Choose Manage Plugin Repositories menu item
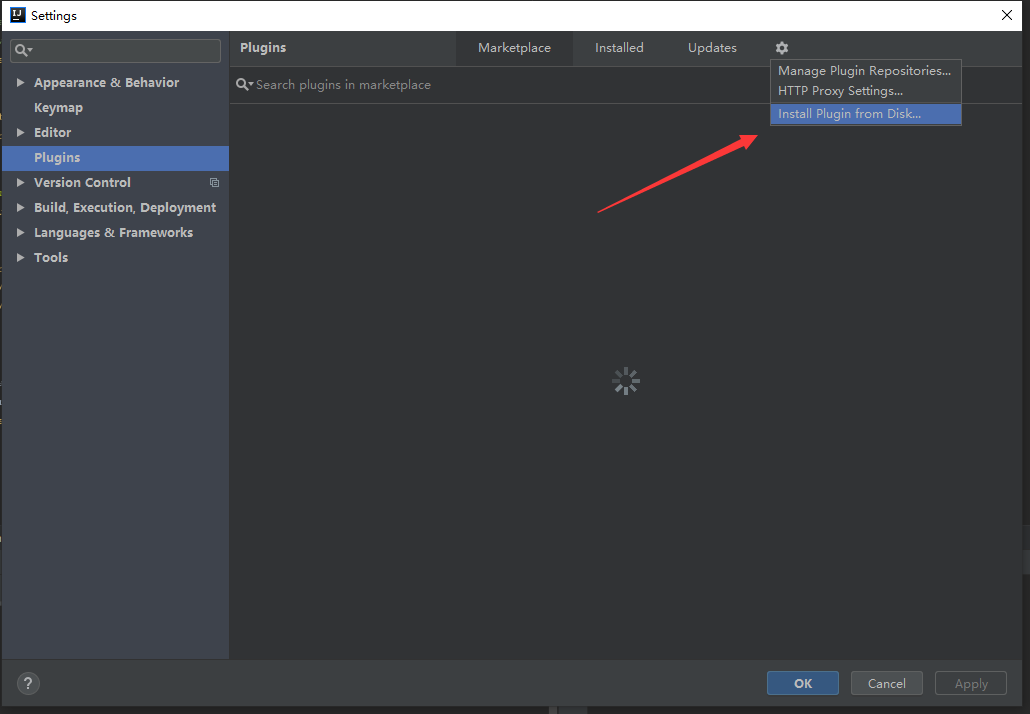1030x714 pixels. coord(865,70)
